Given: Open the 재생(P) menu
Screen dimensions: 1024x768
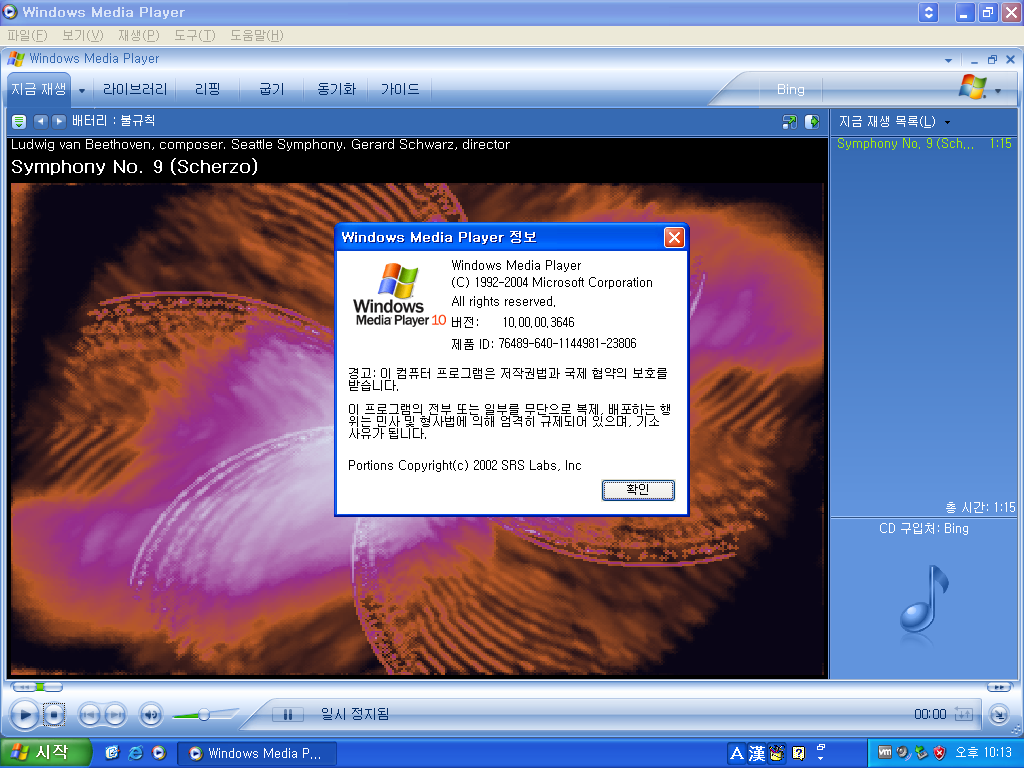Looking at the screenshot, I should 138,35.
